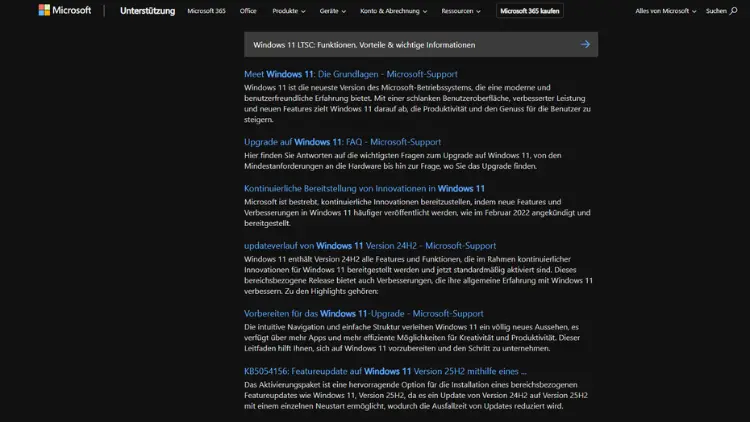Open 'Vorbereiten für das Windows 11-Upgrade' result
The image size is (750, 422).
[x=364, y=314]
